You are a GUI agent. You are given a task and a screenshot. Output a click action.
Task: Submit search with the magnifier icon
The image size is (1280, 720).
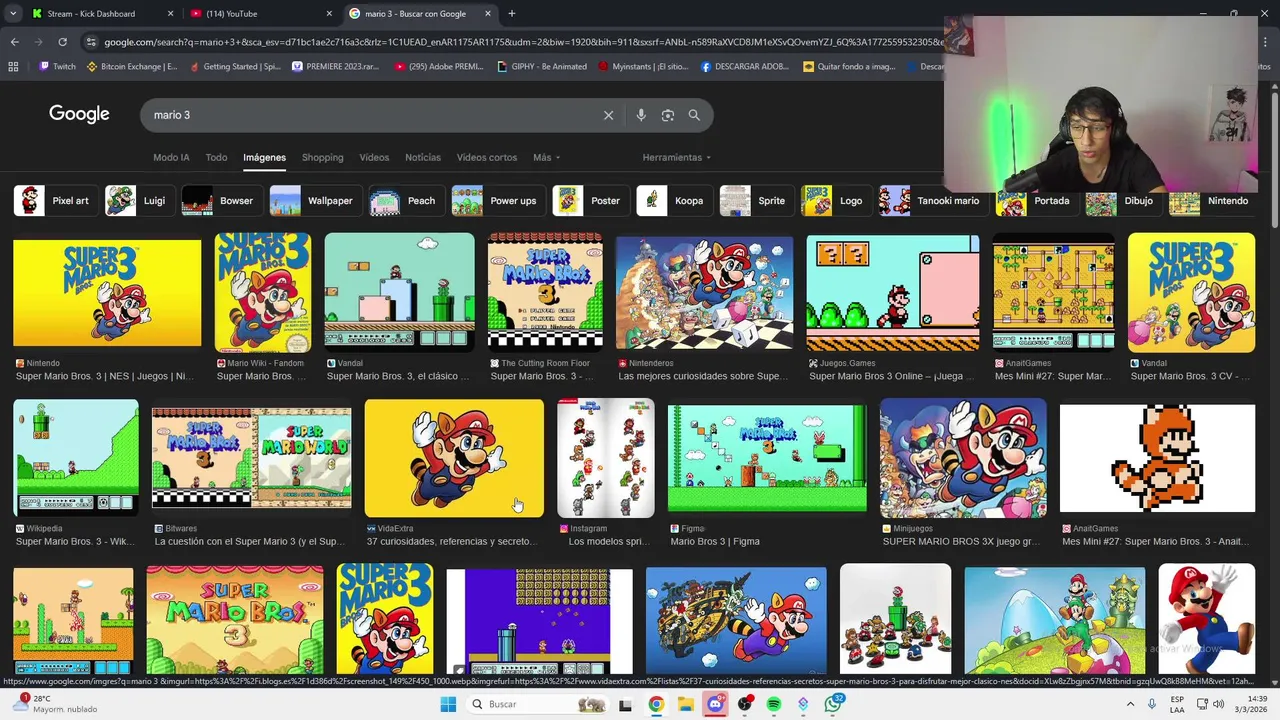[x=694, y=115]
